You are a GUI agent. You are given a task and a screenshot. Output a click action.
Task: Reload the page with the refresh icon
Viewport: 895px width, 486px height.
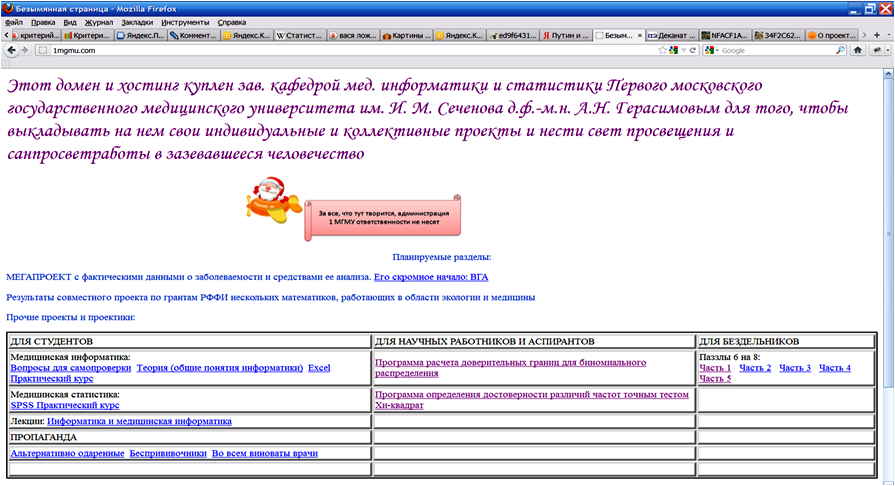click(x=693, y=50)
